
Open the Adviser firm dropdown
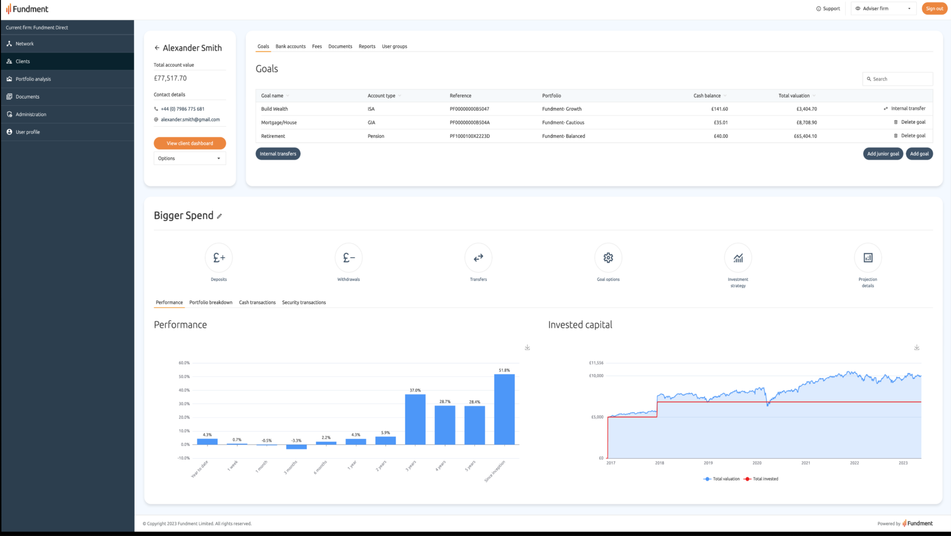click(x=883, y=8)
